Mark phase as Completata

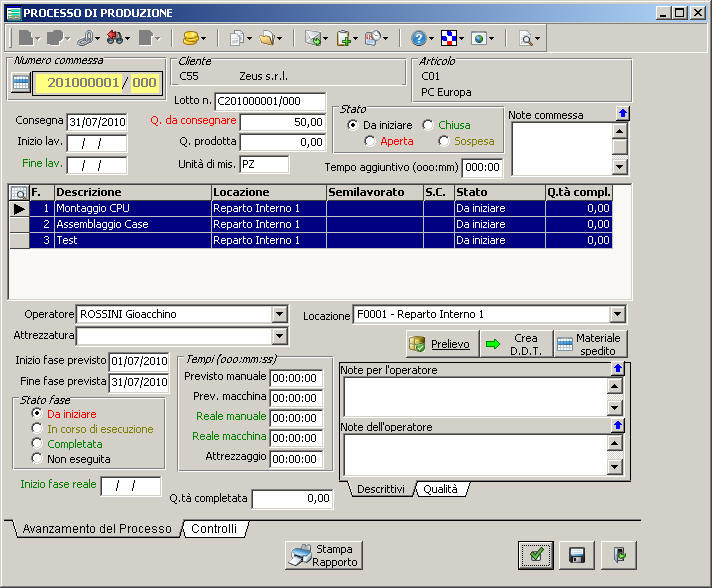(x=38, y=443)
